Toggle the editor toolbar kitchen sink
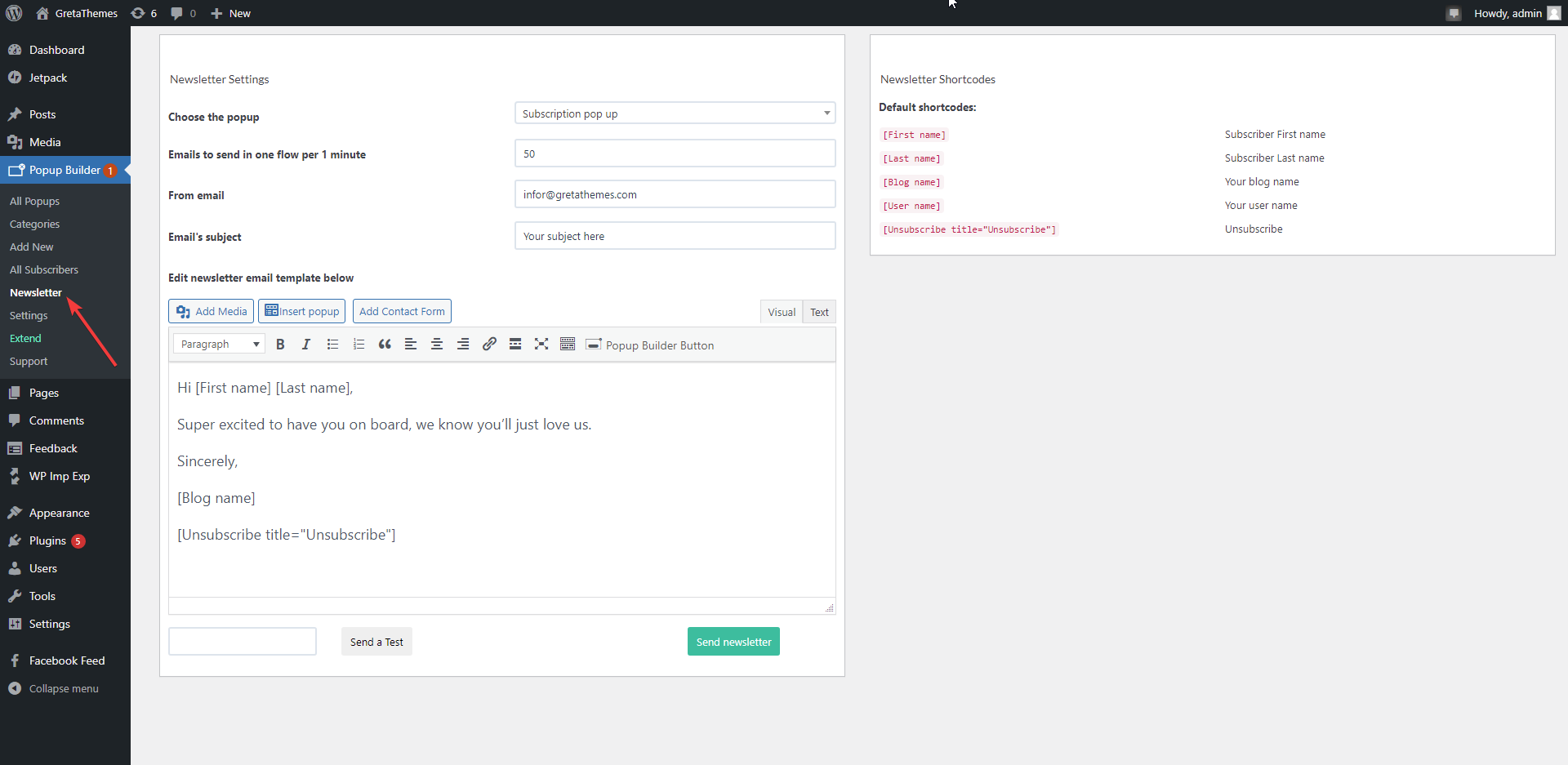 pos(568,345)
